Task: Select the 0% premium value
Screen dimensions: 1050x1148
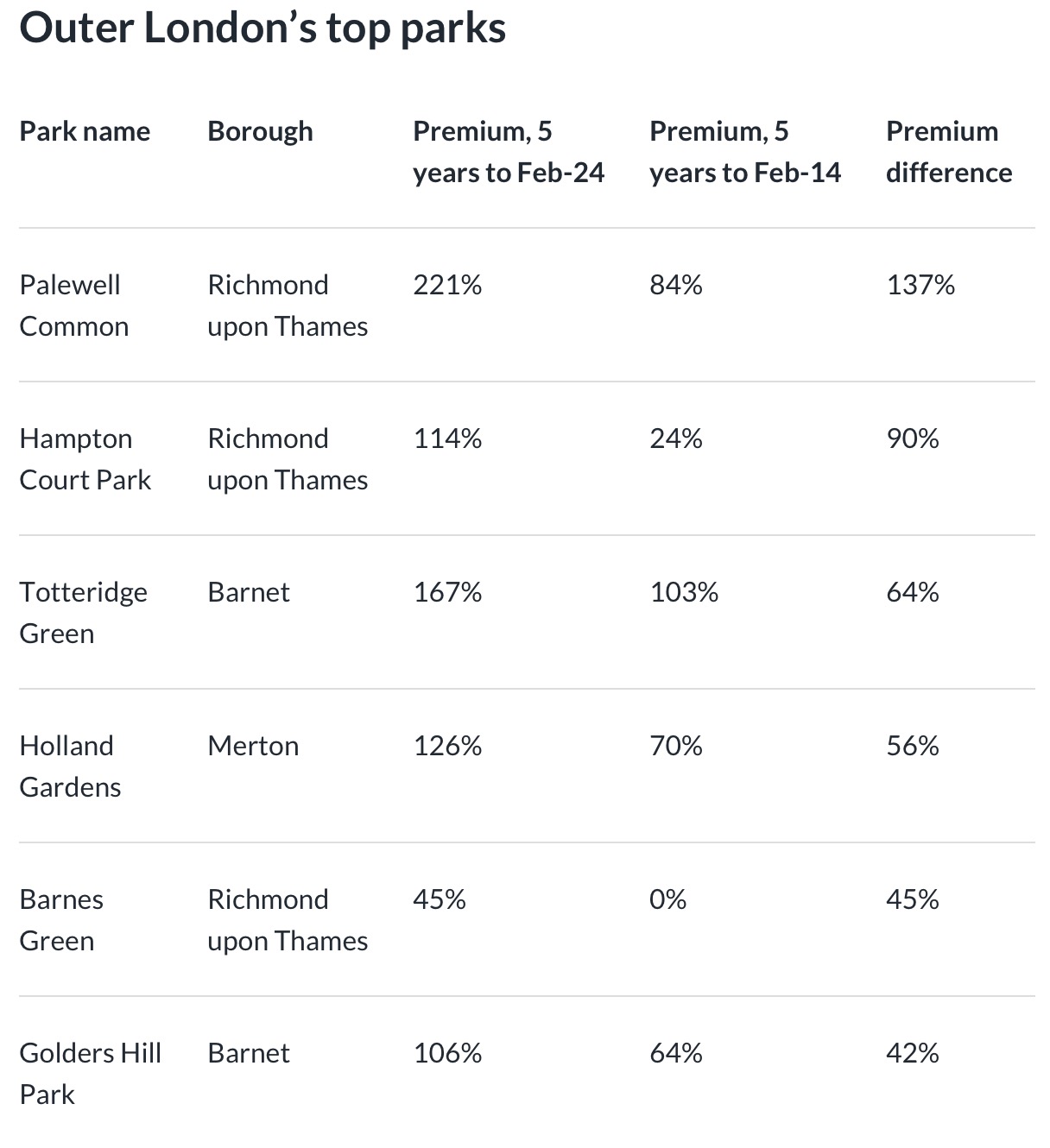Action: click(667, 899)
